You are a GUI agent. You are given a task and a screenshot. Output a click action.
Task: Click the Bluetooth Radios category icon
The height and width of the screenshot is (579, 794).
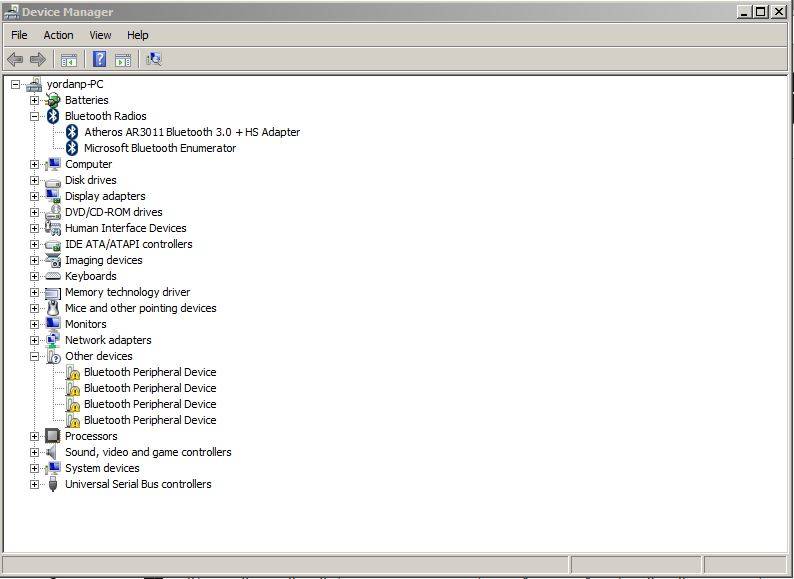coord(53,116)
